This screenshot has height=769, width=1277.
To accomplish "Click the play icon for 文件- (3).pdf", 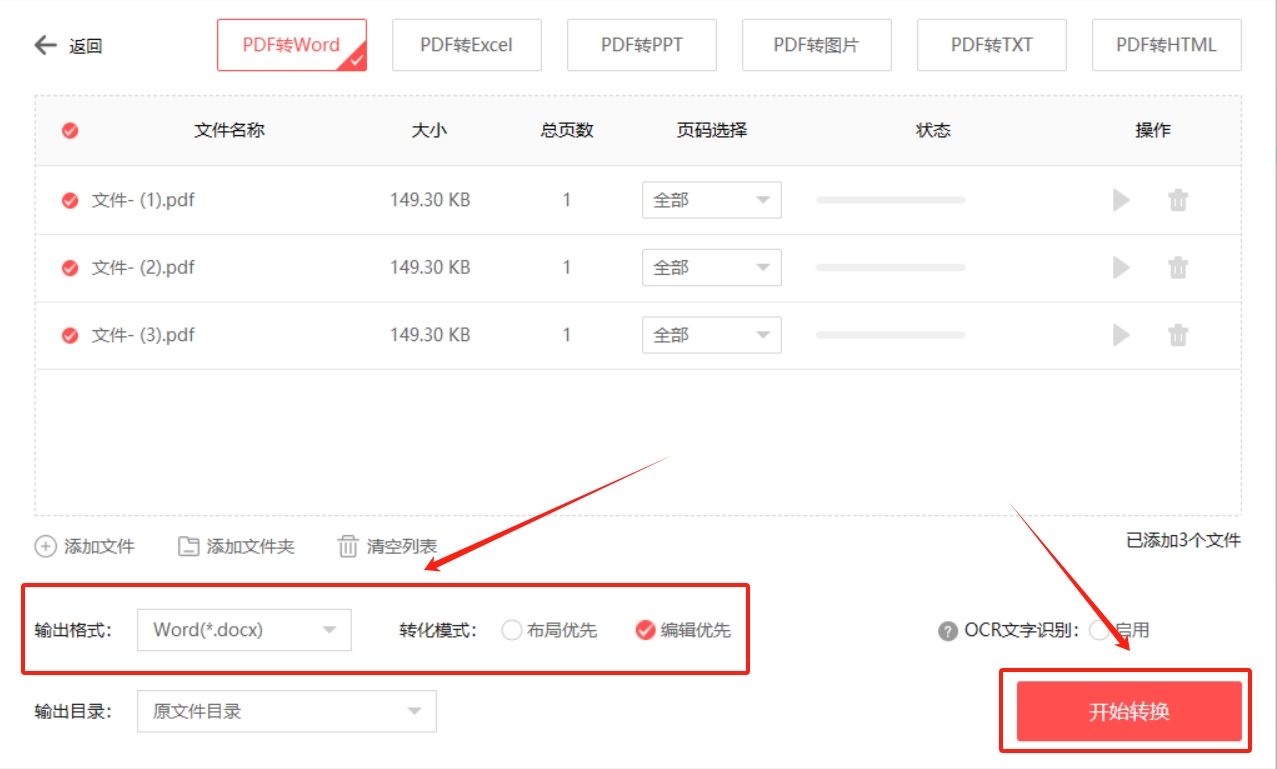I will pos(1119,334).
